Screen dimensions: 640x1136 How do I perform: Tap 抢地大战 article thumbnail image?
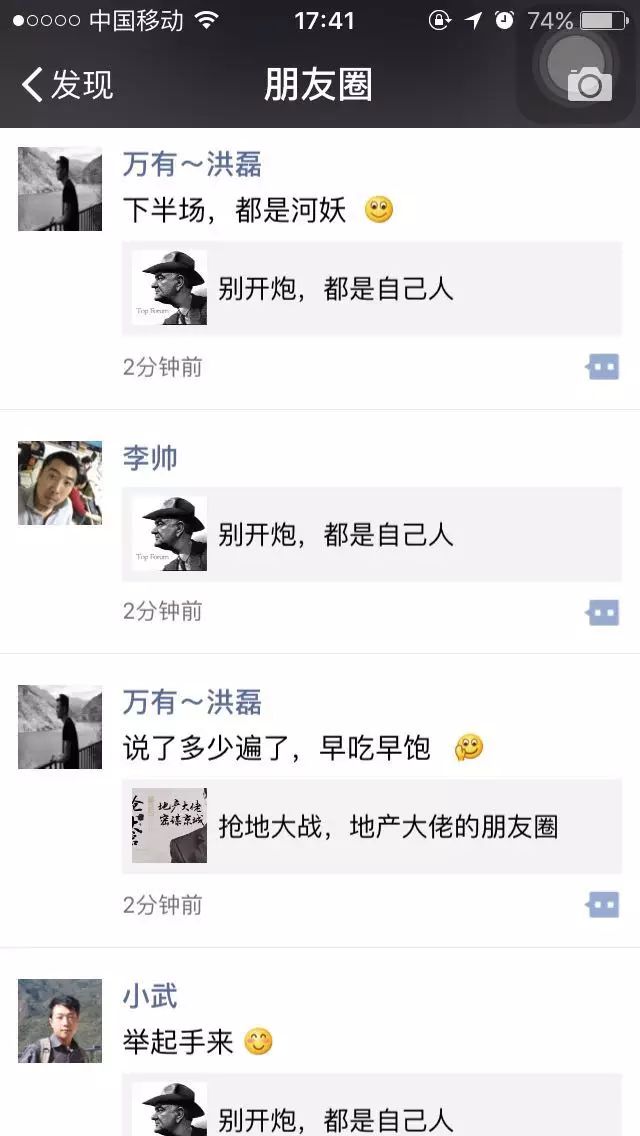[x=170, y=826]
